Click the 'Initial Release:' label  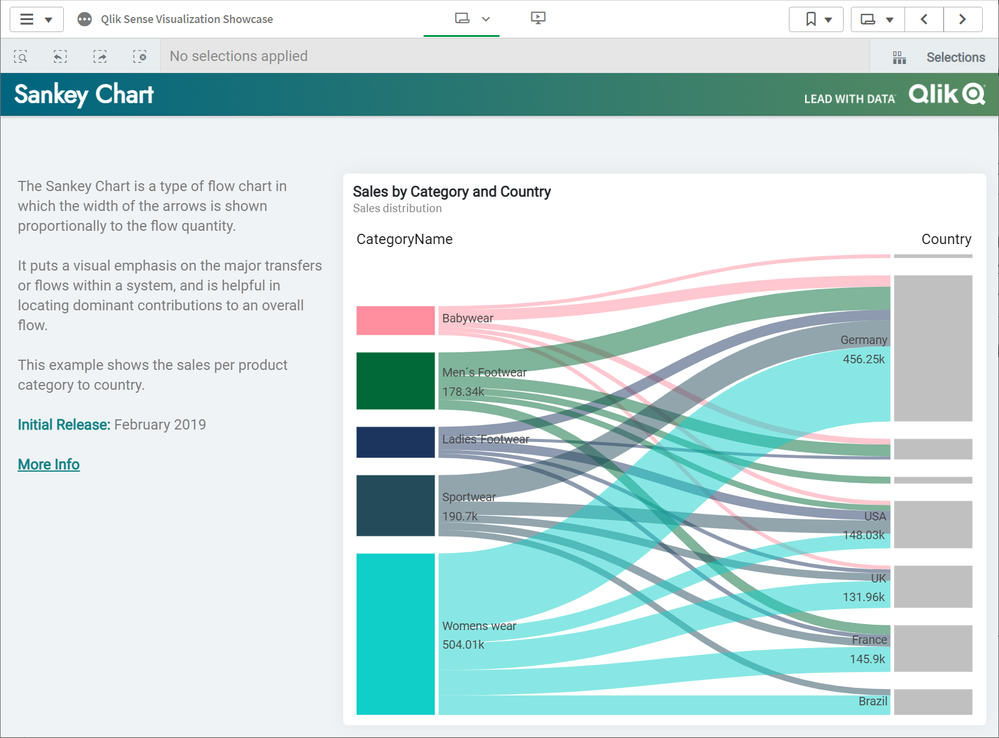[x=64, y=424]
